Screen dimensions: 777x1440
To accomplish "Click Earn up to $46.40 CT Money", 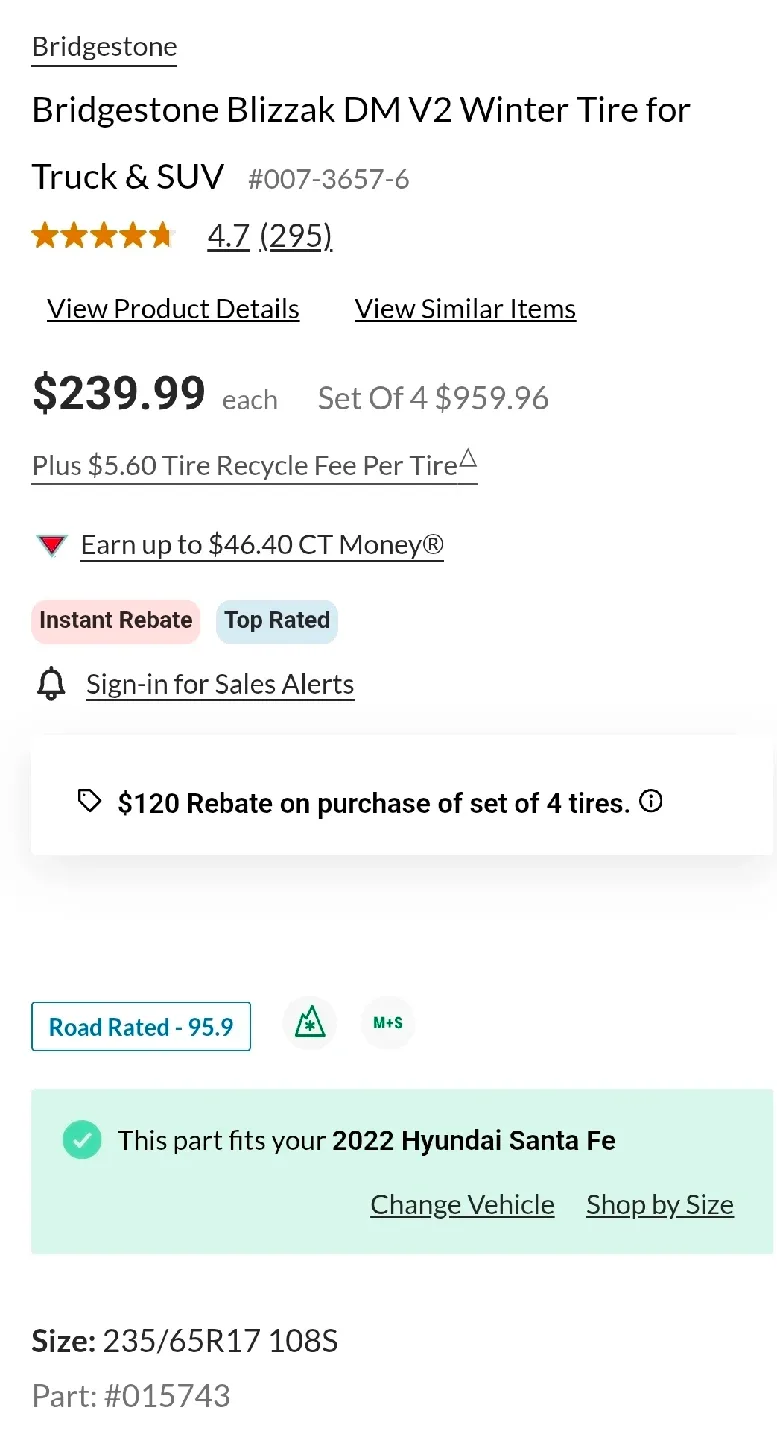I will [262, 545].
